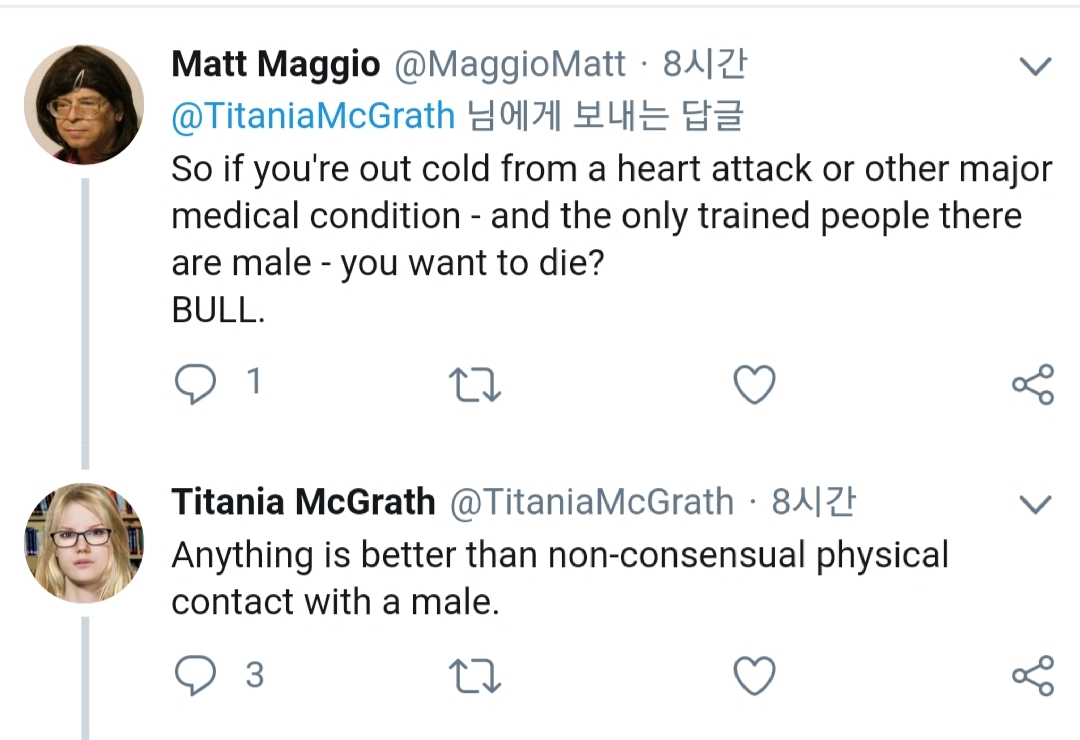Open the @MaggioMatt handle link
The image size is (1080, 740).
coord(511,65)
